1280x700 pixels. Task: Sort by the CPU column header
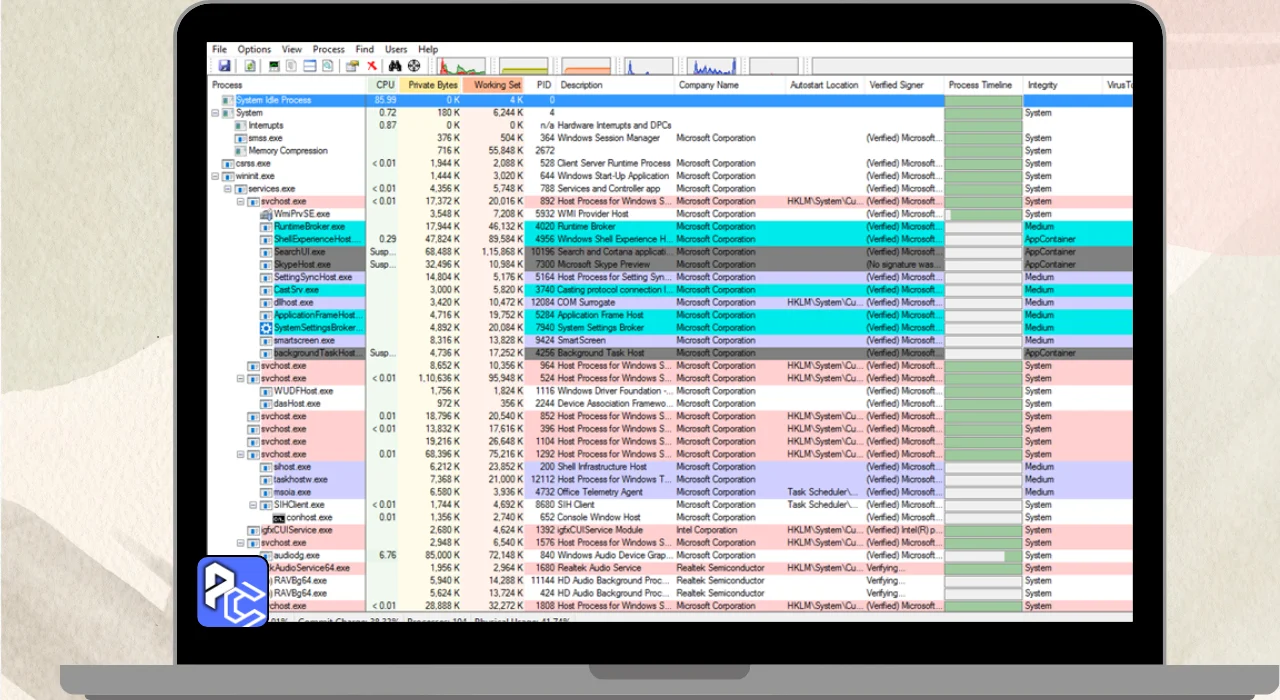pos(385,85)
